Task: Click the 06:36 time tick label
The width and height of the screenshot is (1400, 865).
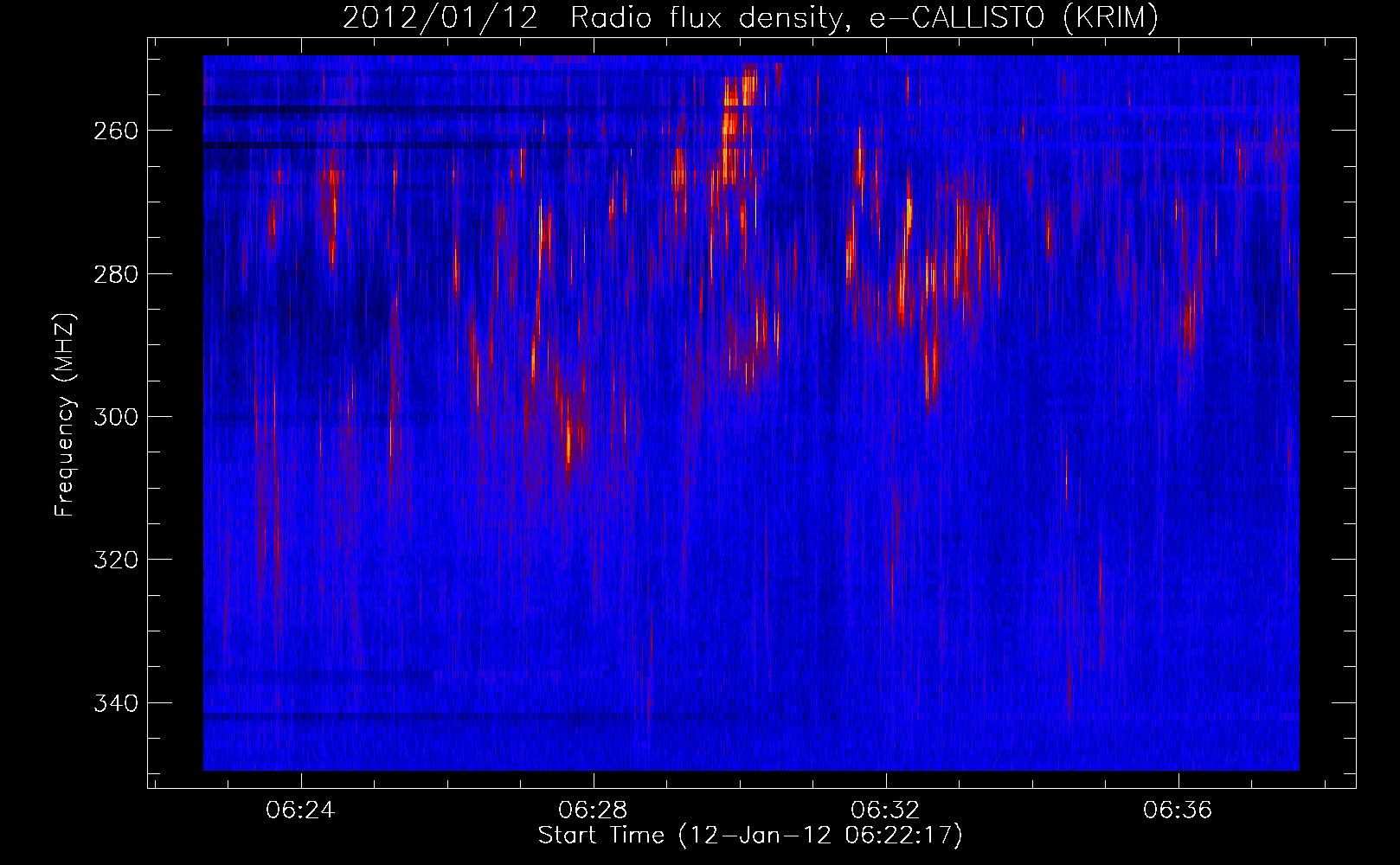Action: pos(1178,811)
